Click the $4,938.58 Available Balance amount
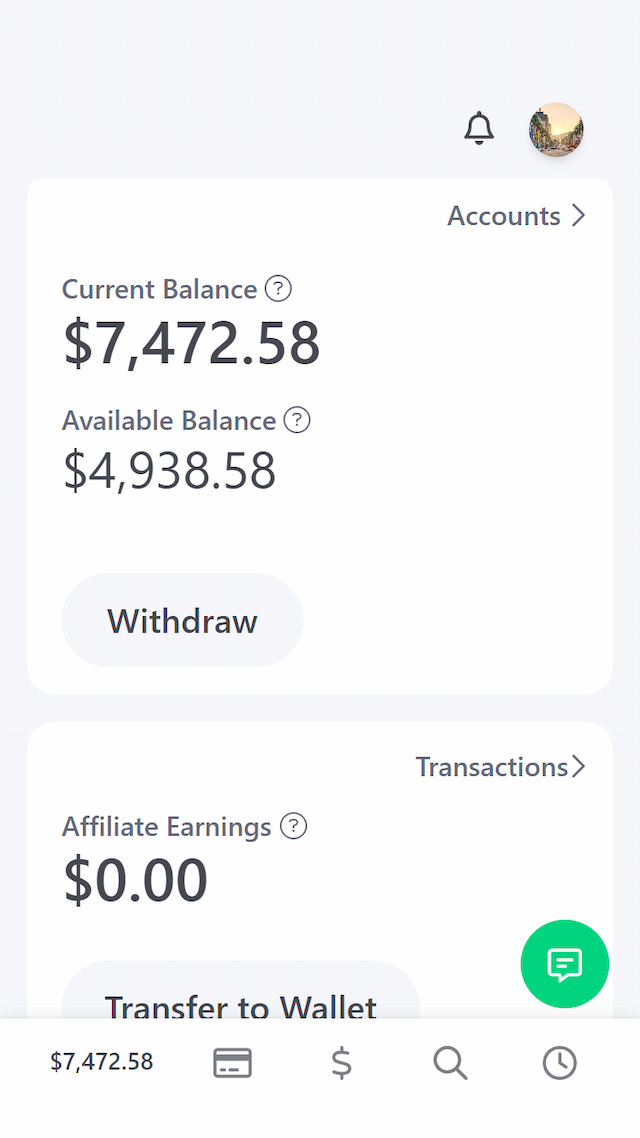This screenshot has width=640, height=1138. point(169,470)
